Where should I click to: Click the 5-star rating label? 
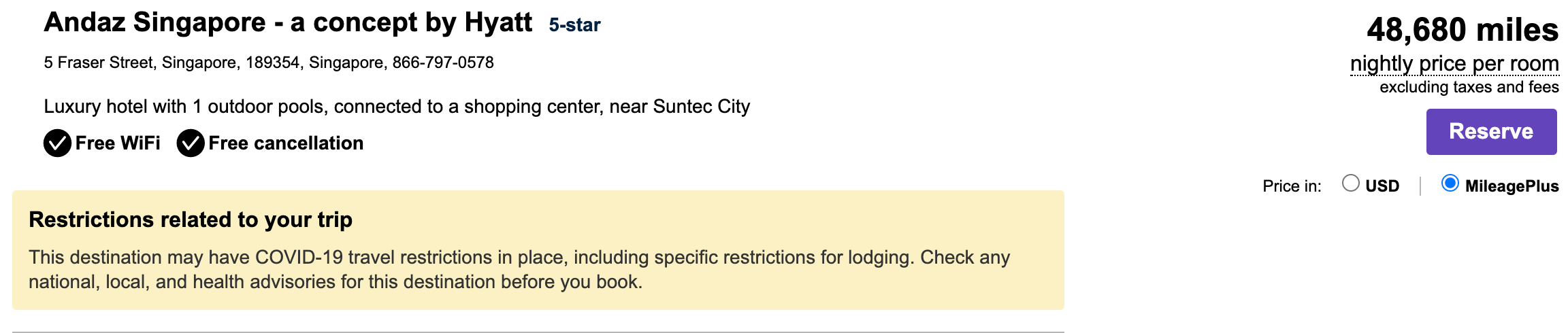pos(574,25)
